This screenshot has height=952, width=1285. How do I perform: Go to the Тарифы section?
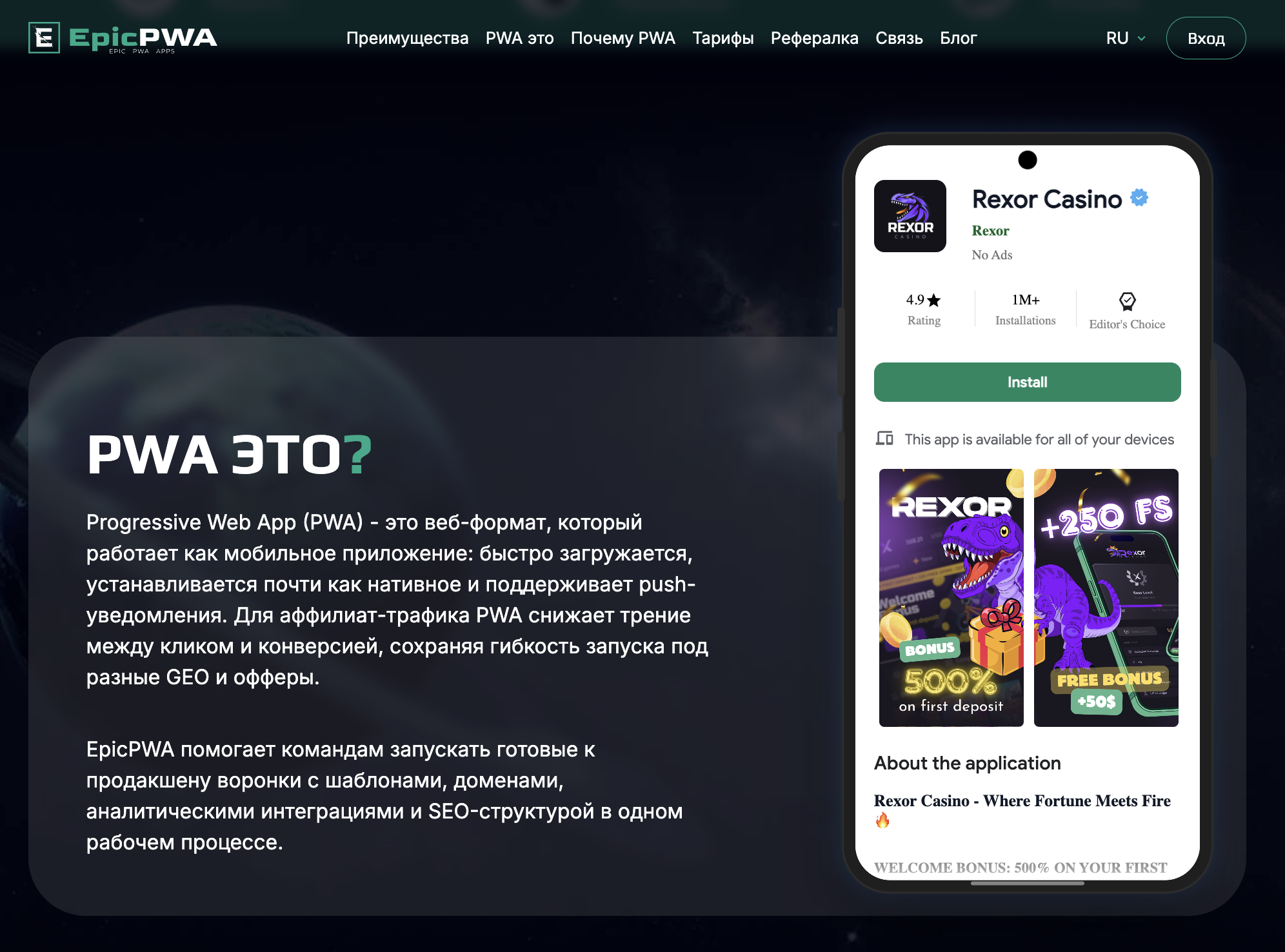[x=722, y=38]
